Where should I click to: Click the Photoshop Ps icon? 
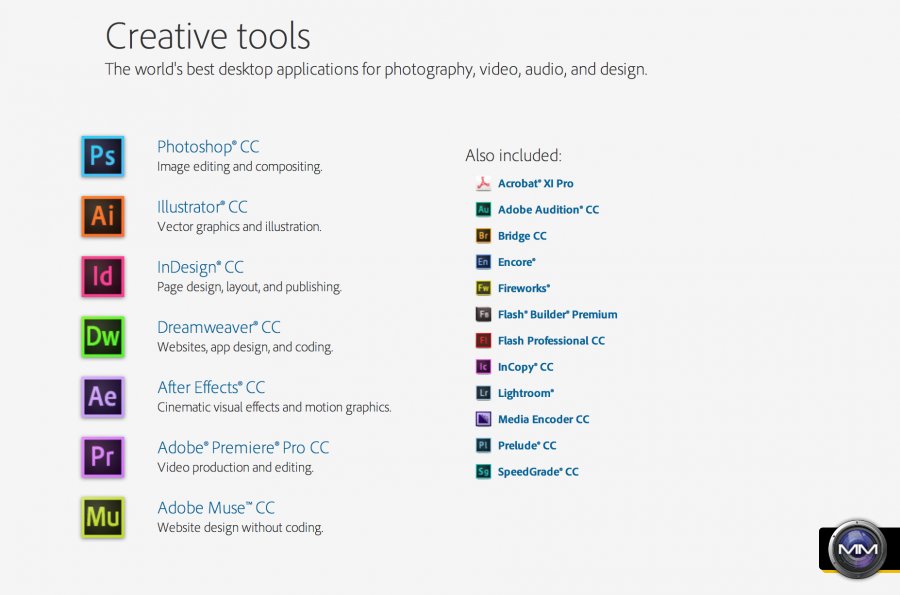[102, 157]
